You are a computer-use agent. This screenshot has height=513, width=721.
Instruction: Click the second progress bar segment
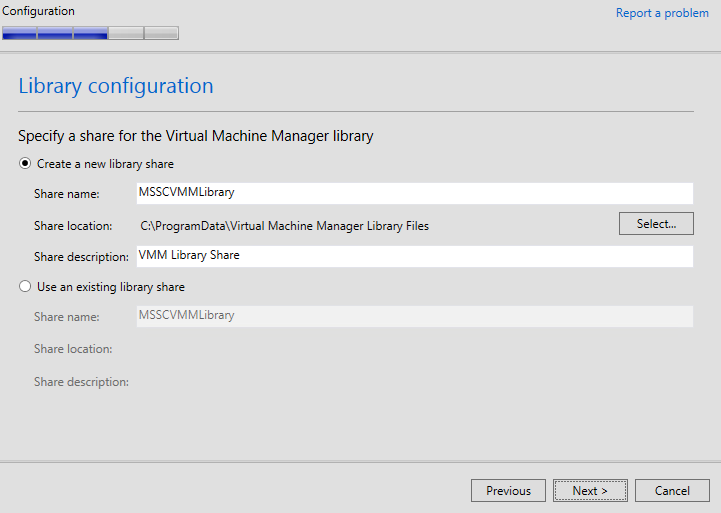55,33
